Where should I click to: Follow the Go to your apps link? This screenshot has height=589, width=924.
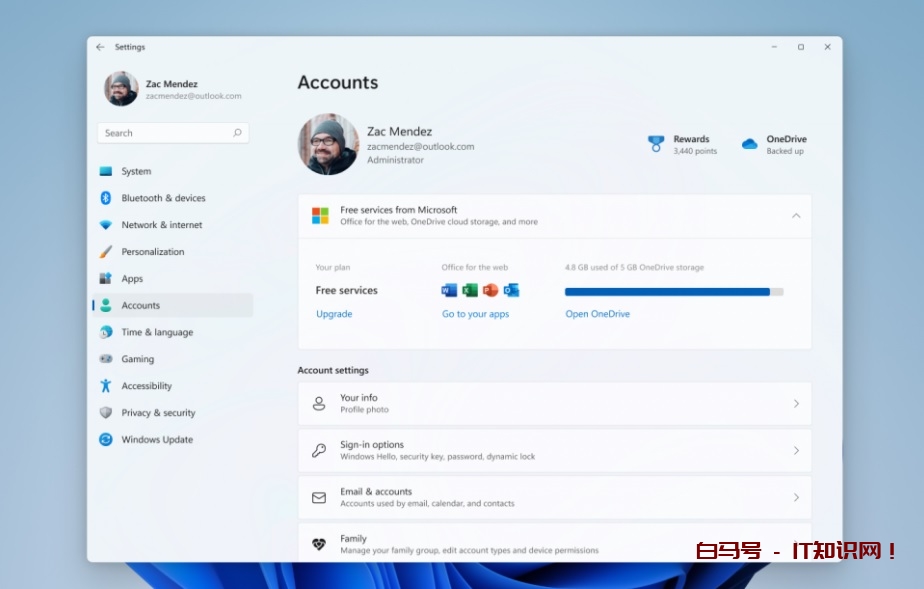coord(475,314)
